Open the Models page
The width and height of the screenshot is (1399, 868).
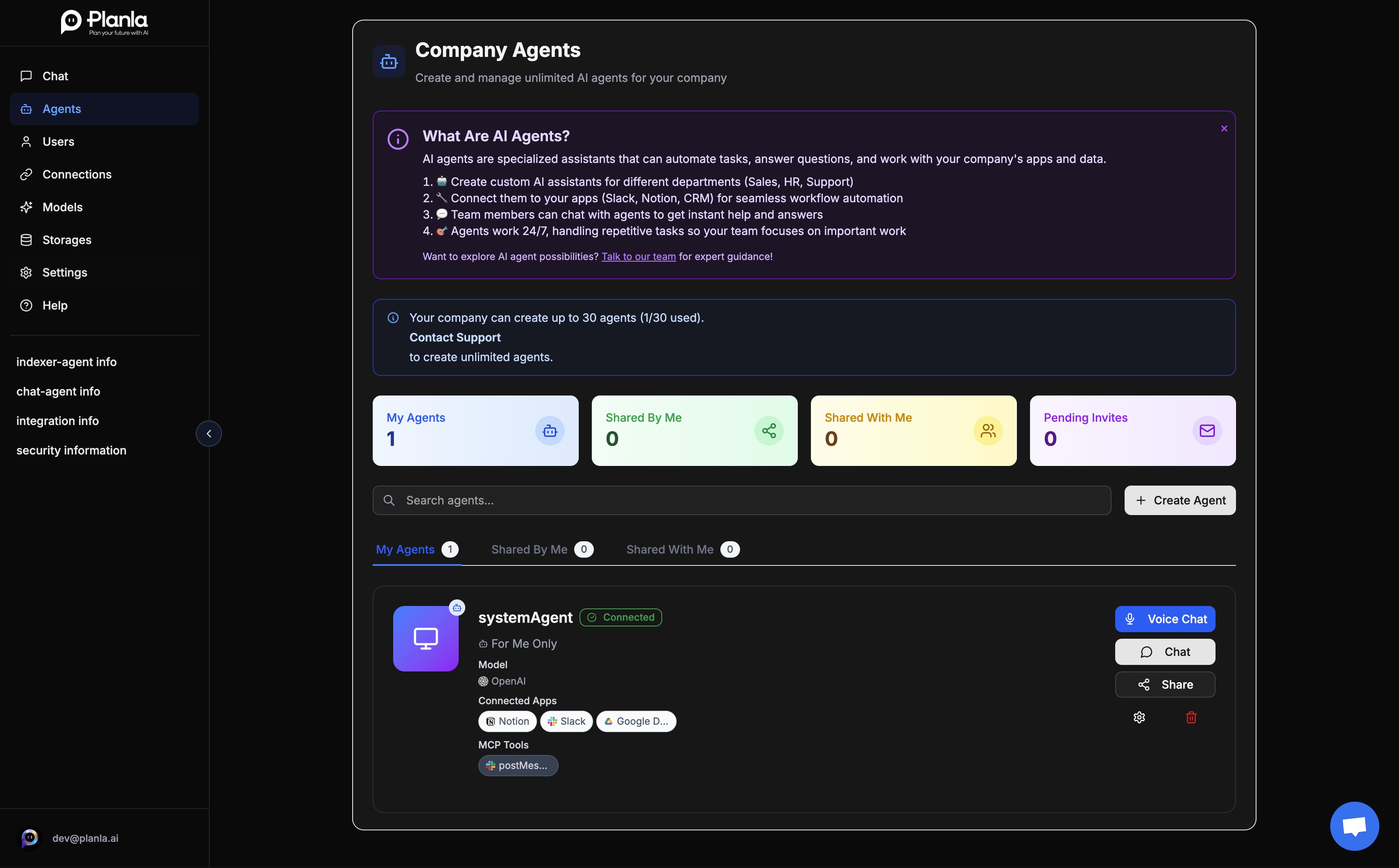[x=104, y=207]
